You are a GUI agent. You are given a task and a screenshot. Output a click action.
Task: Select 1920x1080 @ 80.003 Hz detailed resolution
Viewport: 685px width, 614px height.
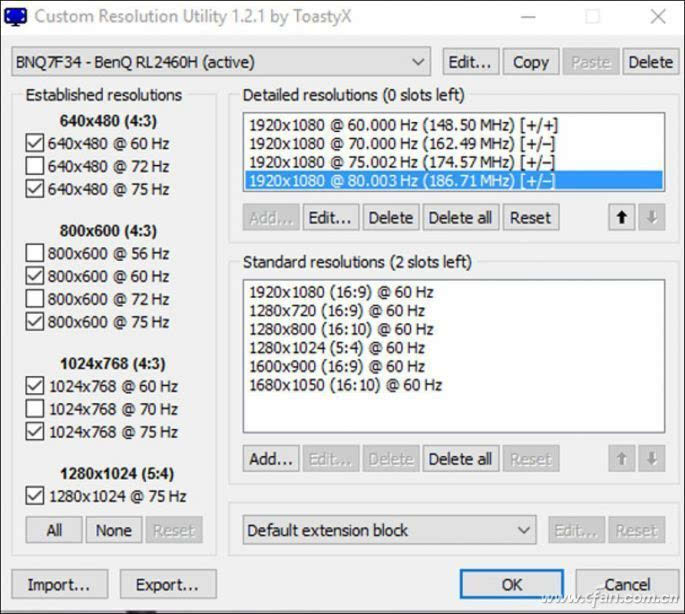pos(453,180)
